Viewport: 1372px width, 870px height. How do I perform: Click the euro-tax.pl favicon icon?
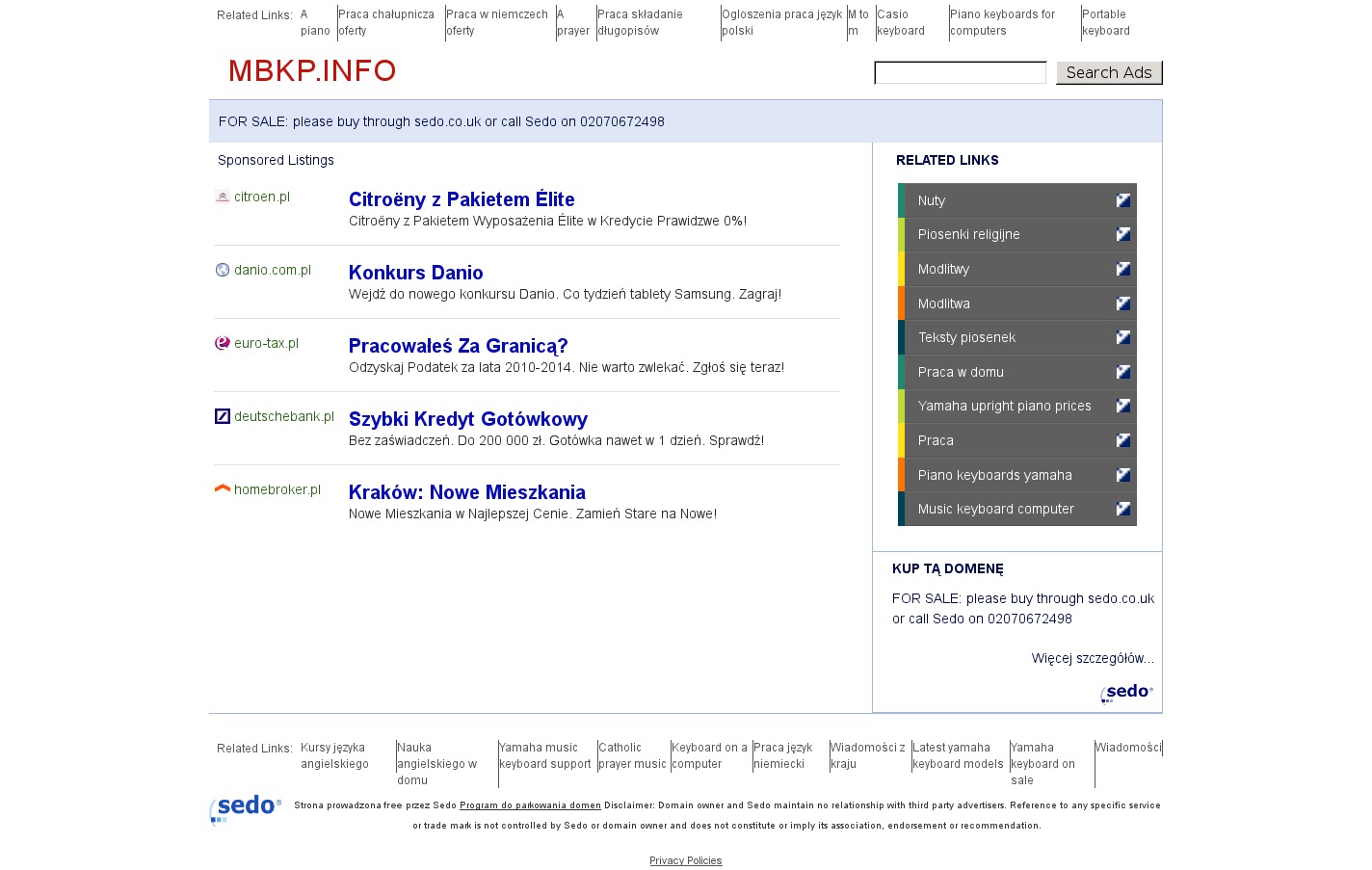point(223,343)
